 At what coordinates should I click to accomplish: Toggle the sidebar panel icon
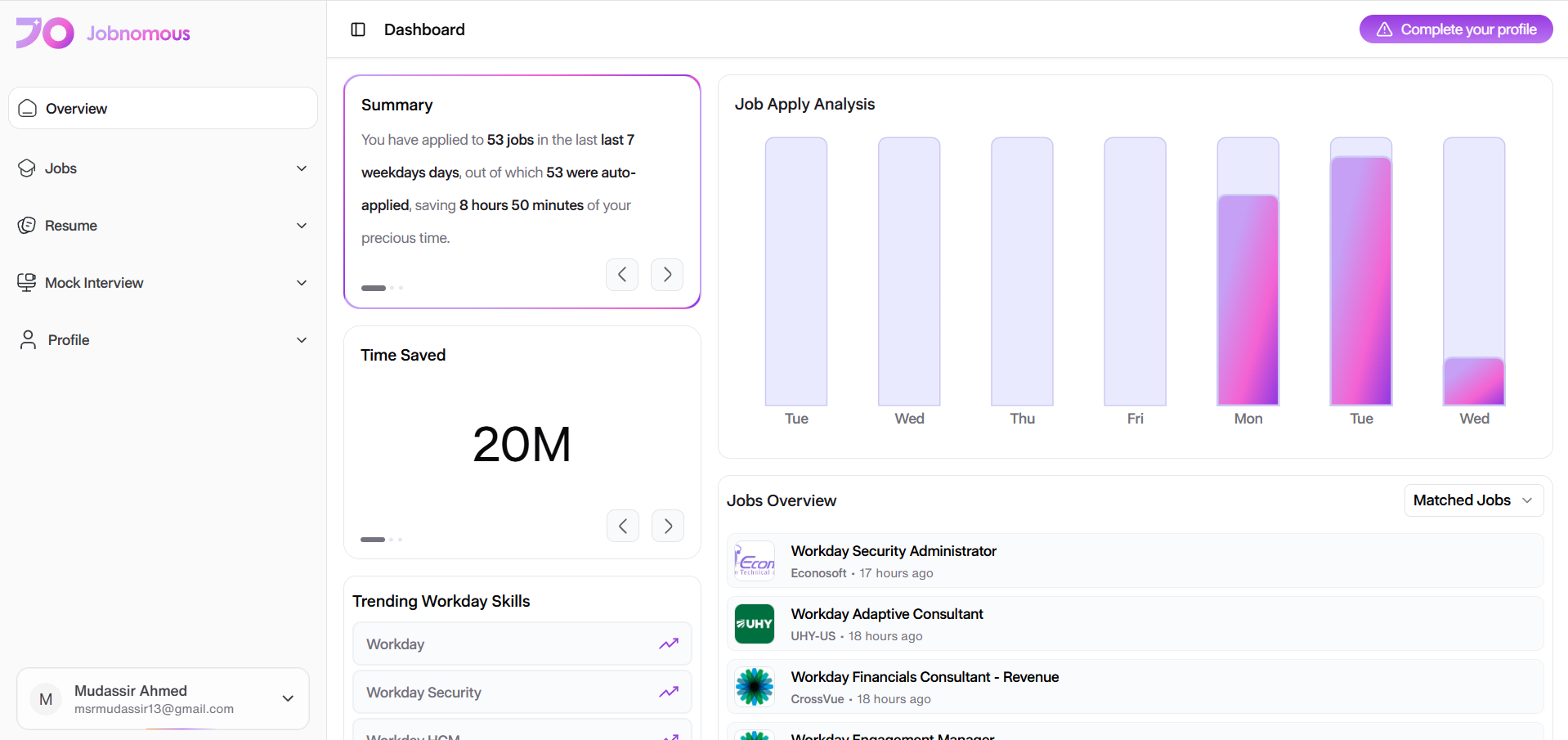358,29
